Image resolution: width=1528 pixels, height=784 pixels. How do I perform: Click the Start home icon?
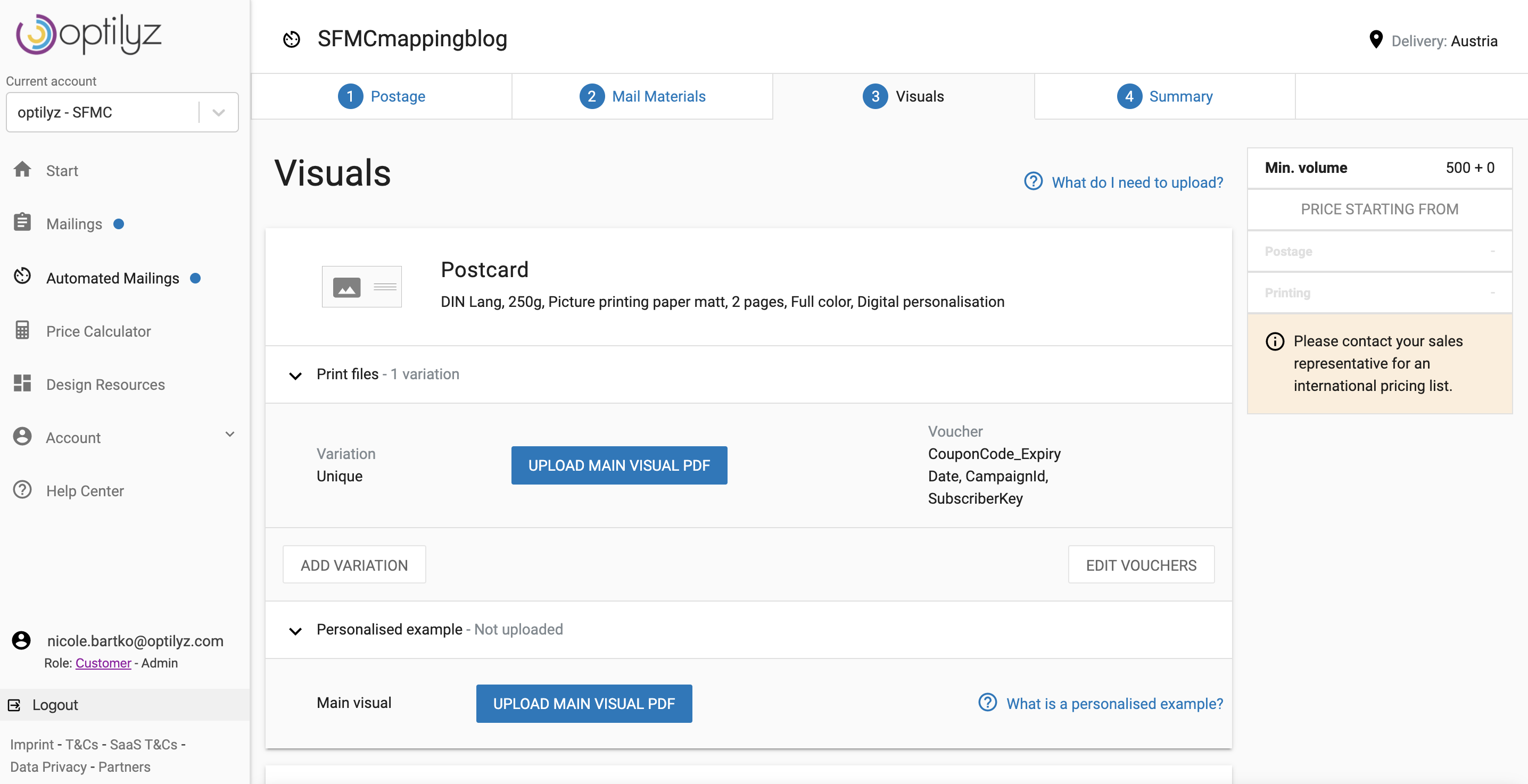22,170
